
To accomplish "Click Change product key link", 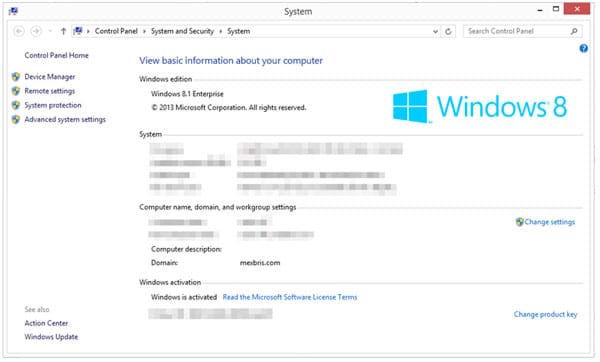I will pos(545,315).
